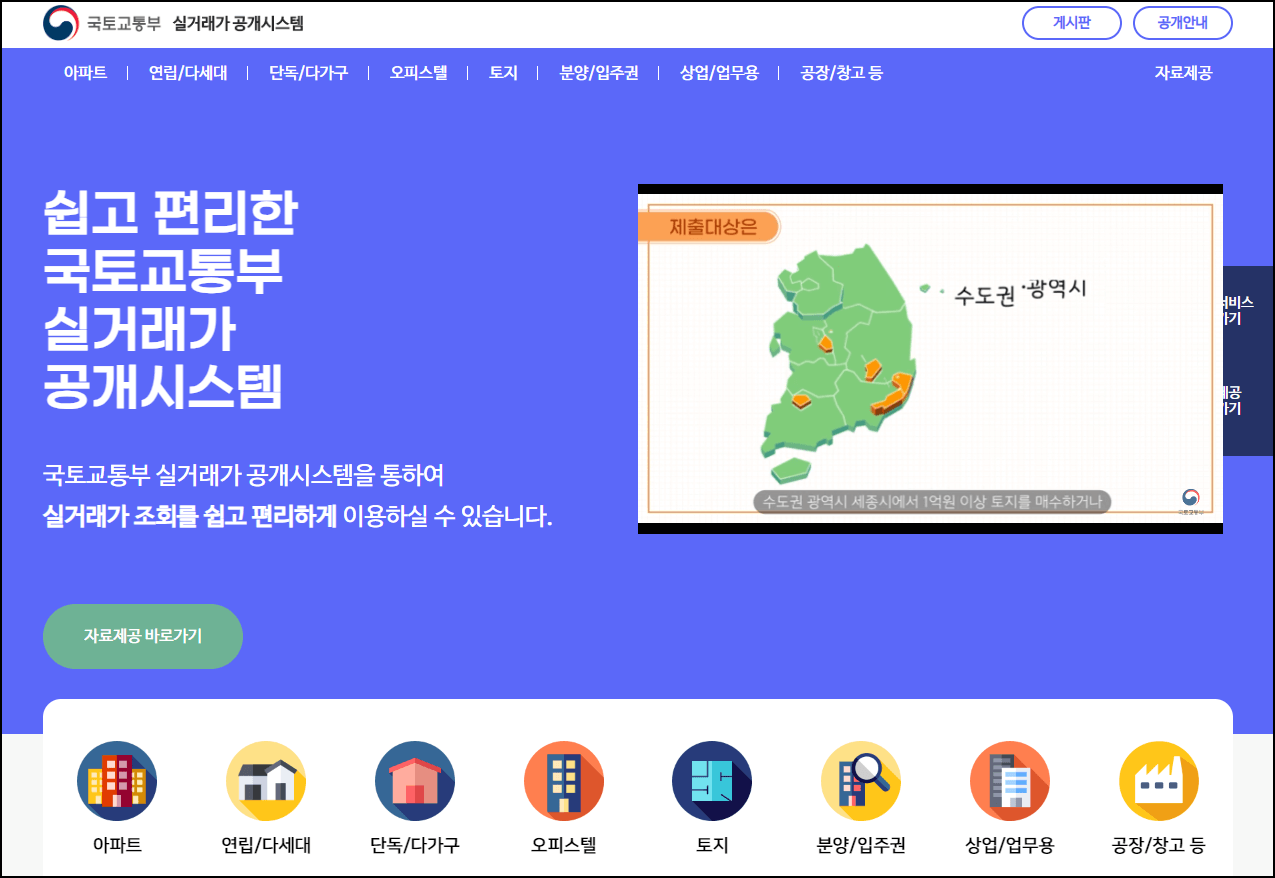This screenshot has height=878, width=1275.
Task: Click the 국토교통부 taegeuk logo icon
Action: [61, 23]
